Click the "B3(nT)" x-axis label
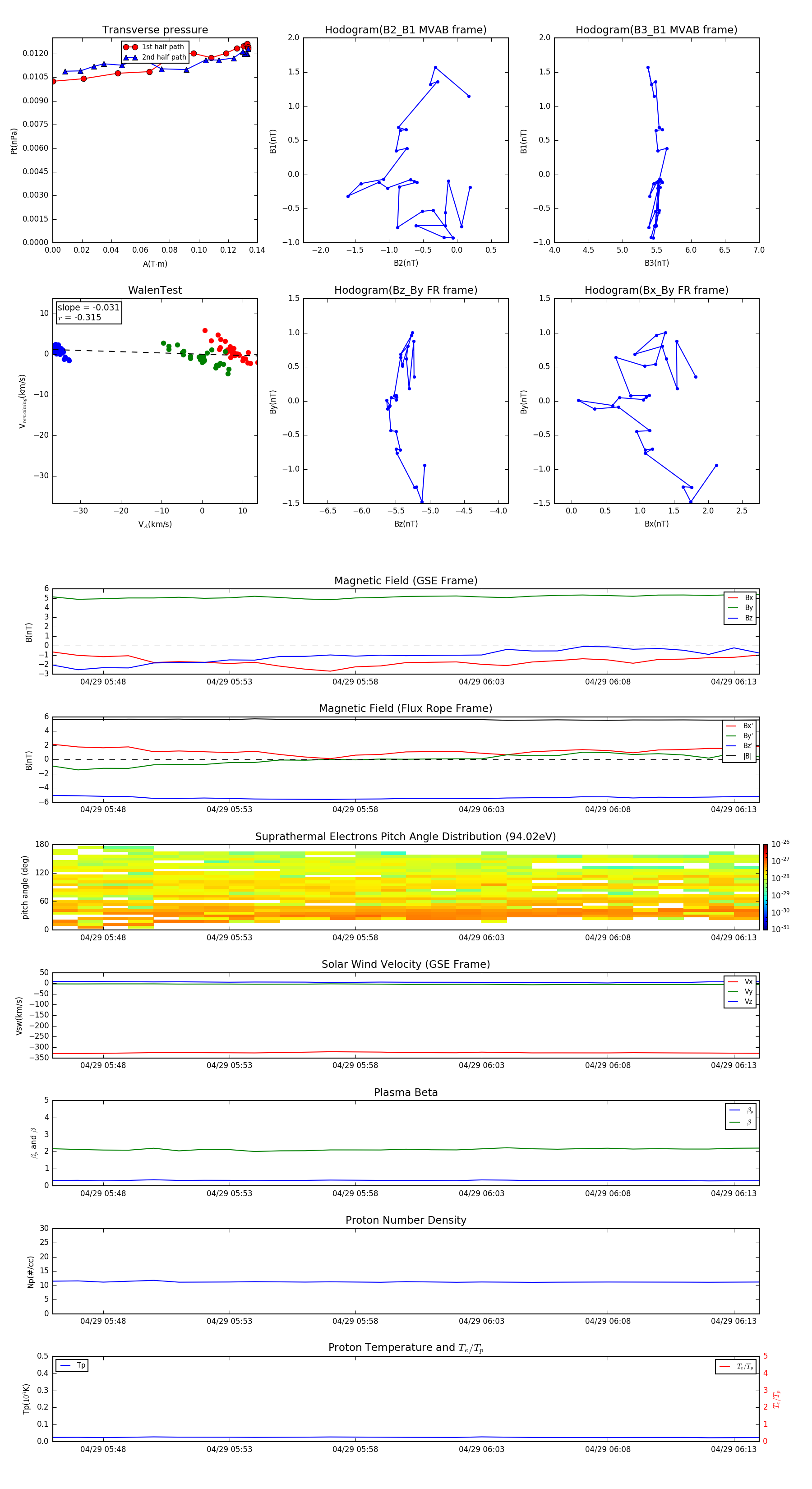This screenshot has height=1489, width=812. click(656, 263)
